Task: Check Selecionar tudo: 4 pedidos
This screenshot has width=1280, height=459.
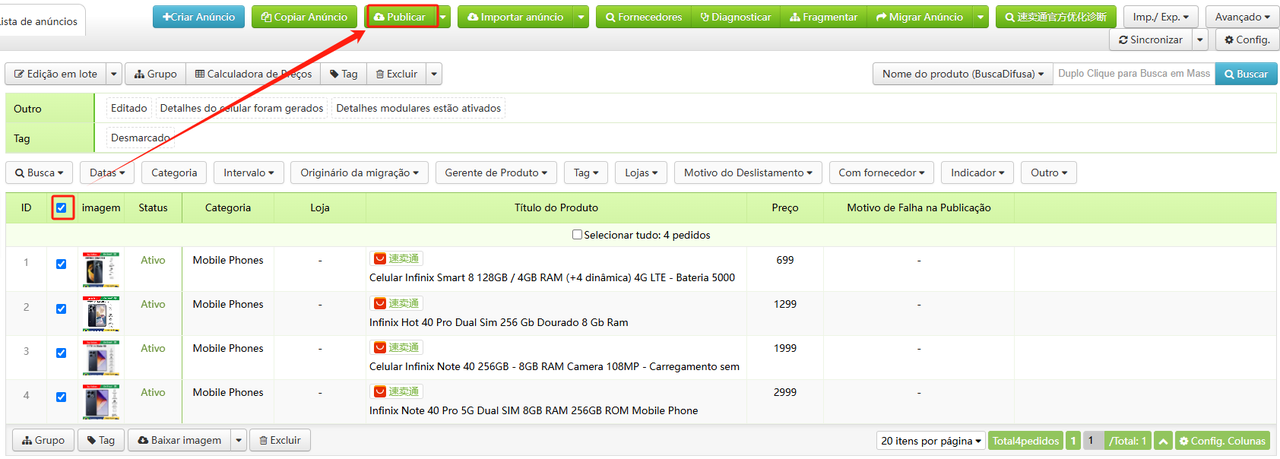Action: (577, 235)
